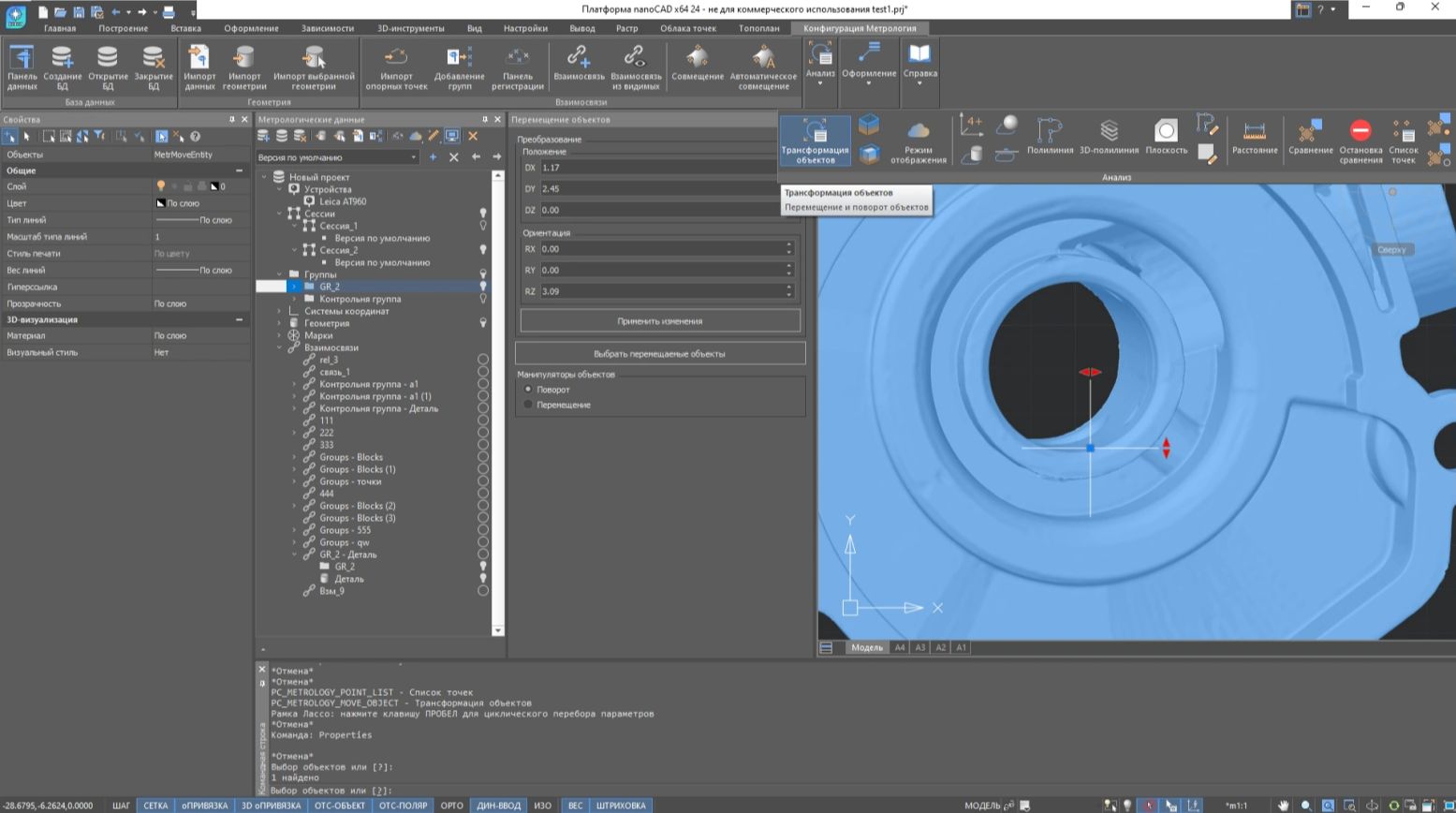This screenshot has height=813, width=1456.
Task: Select the Поворот manipulator radio button
Action: tap(529, 389)
